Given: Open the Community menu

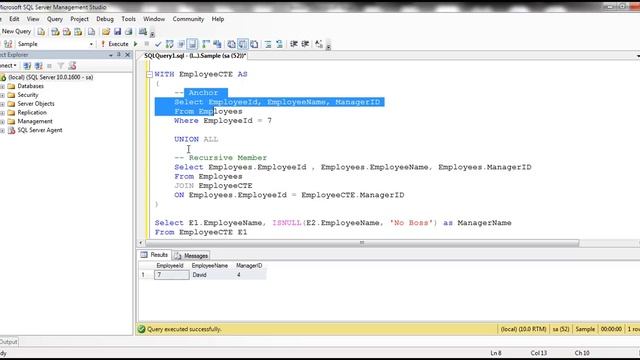Looking at the screenshot, I should 188,19.
